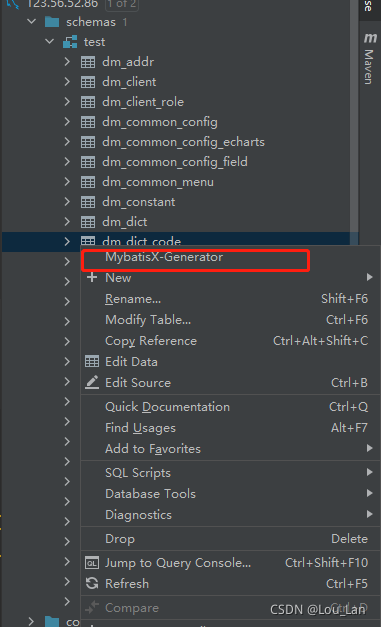Open Quick Documentation
The width and height of the screenshot is (381, 627).
click(x=230, y=407)
